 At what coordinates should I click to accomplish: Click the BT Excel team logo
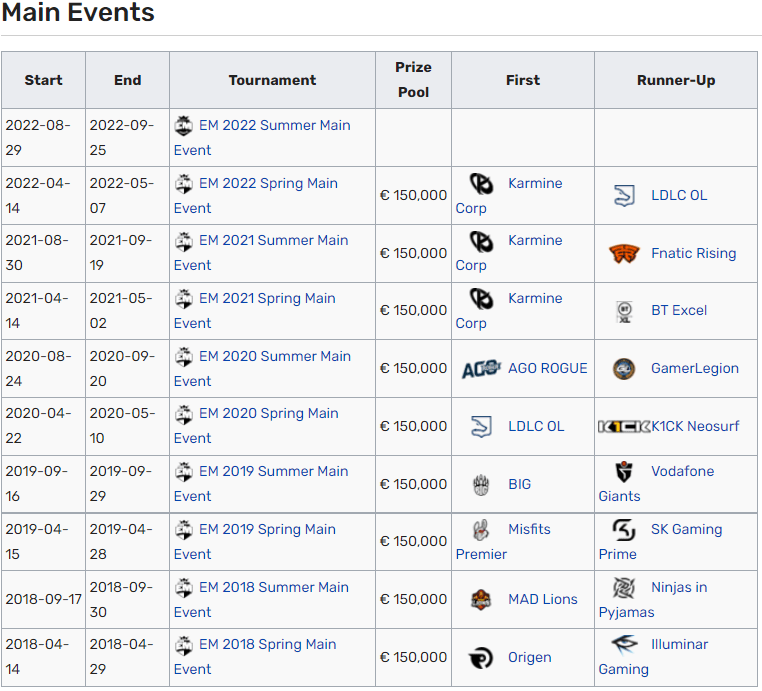(x=624, y=311)
